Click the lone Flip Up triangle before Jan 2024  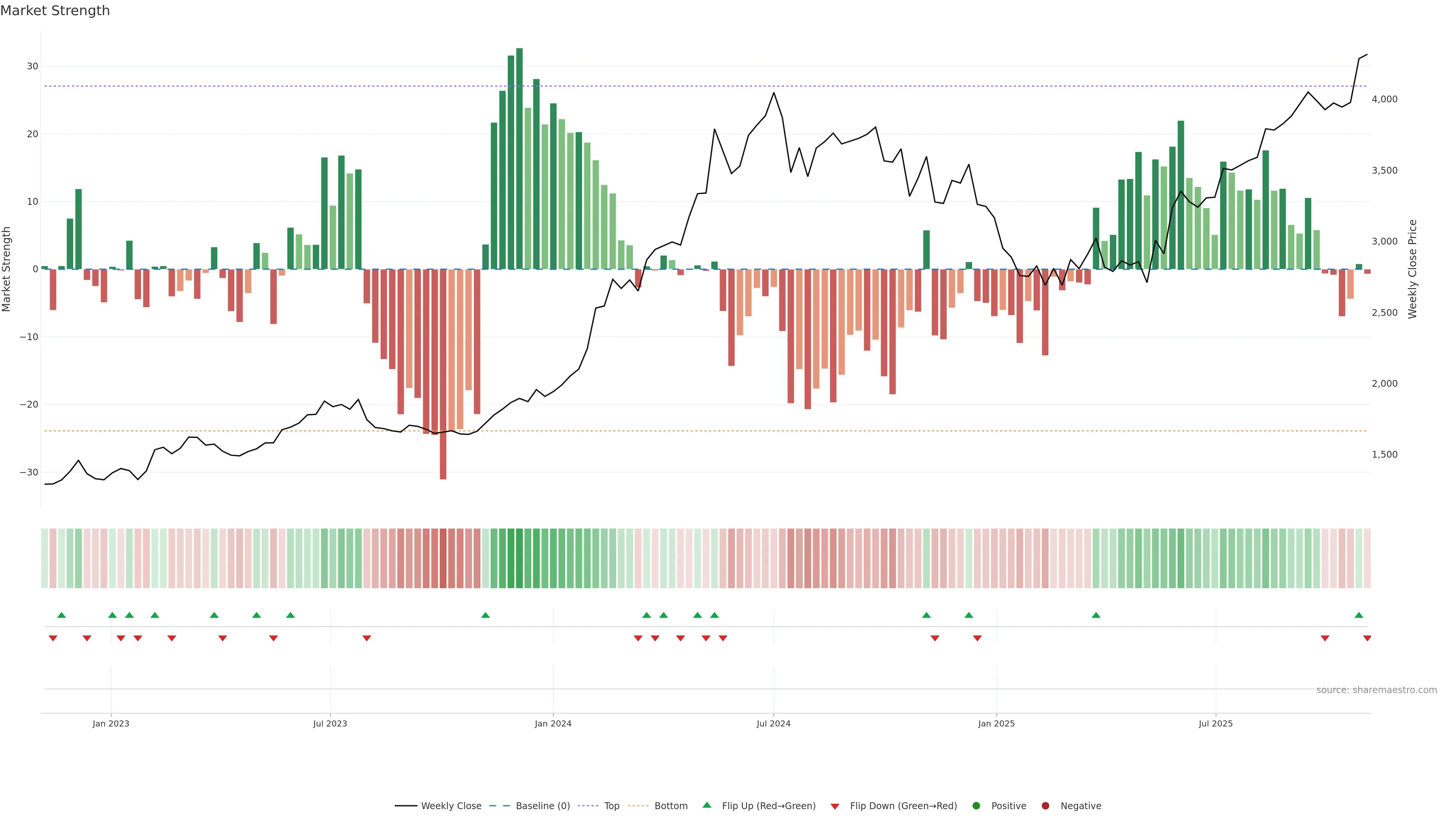[485, 615]
